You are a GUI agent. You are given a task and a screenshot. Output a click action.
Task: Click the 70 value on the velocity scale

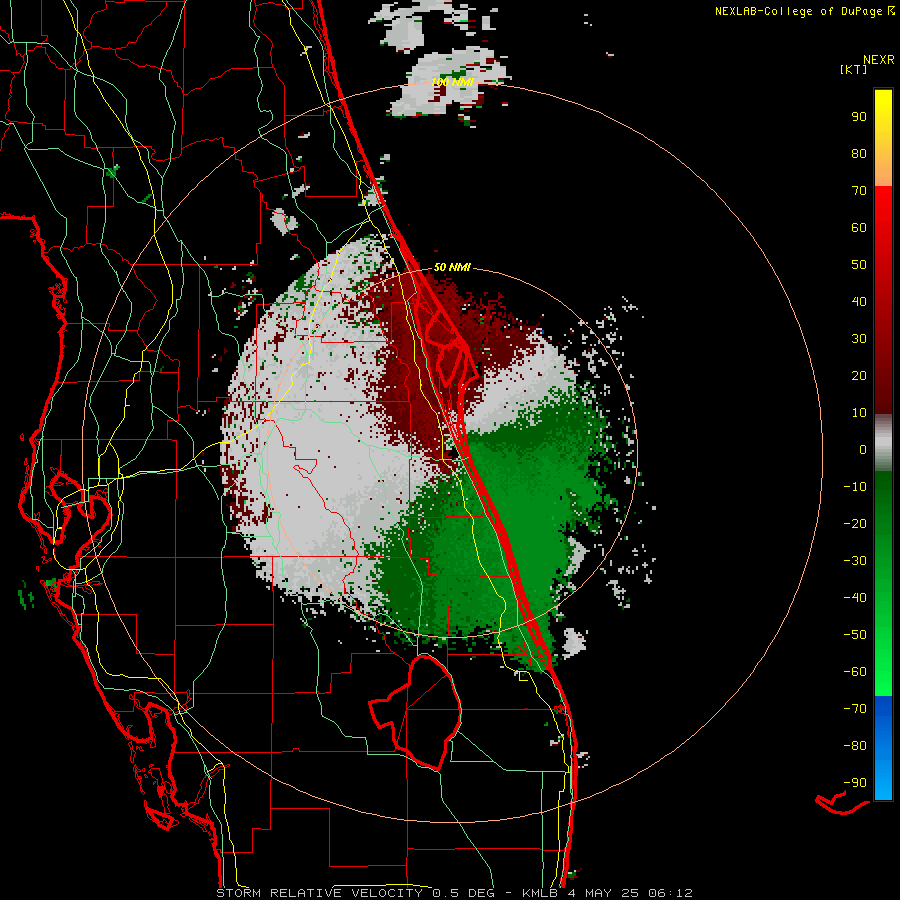coord(859,191)
